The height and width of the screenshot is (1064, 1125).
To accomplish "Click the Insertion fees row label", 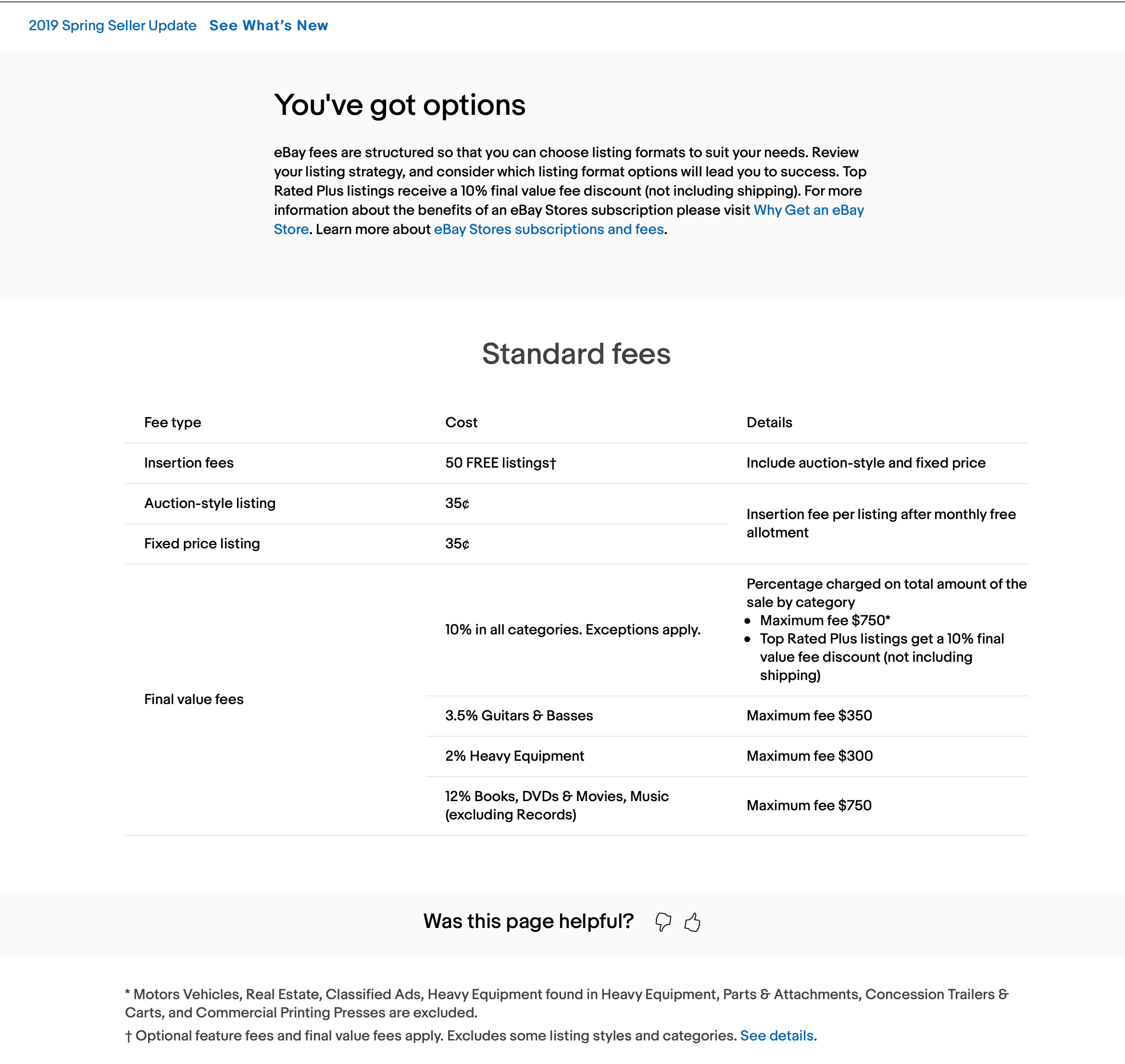I will click(189, 463).
